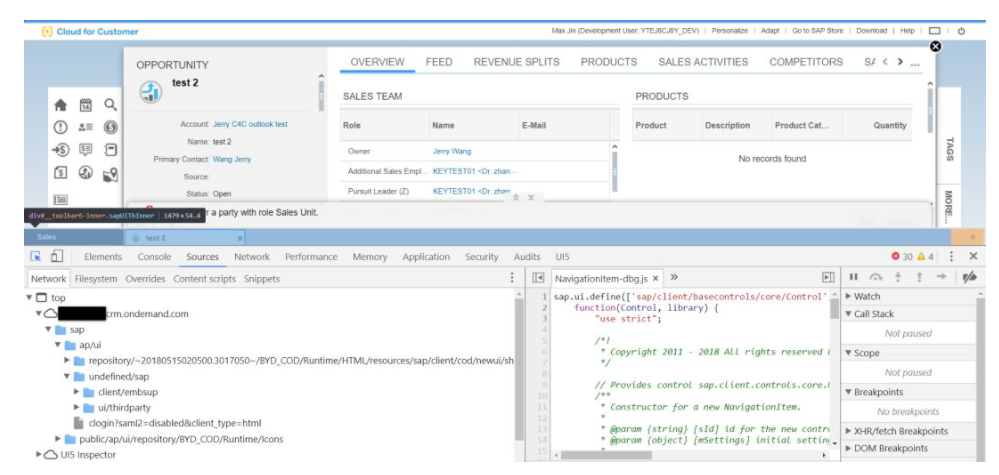
Task: Open the Snippets tab in Sources navigator
Action: coord(262,279)
